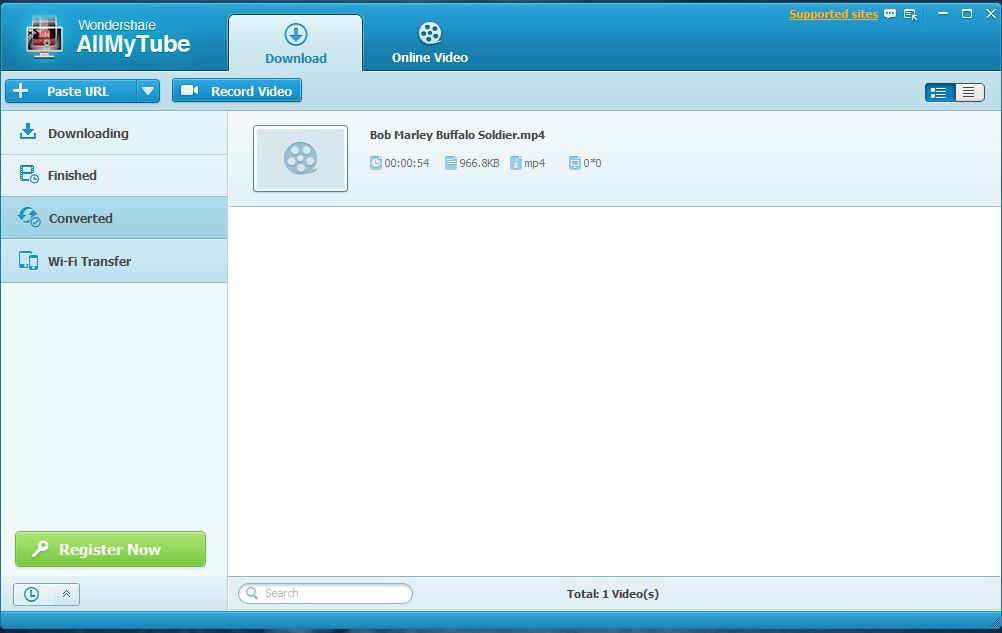Open the Online Video tab

430,44
